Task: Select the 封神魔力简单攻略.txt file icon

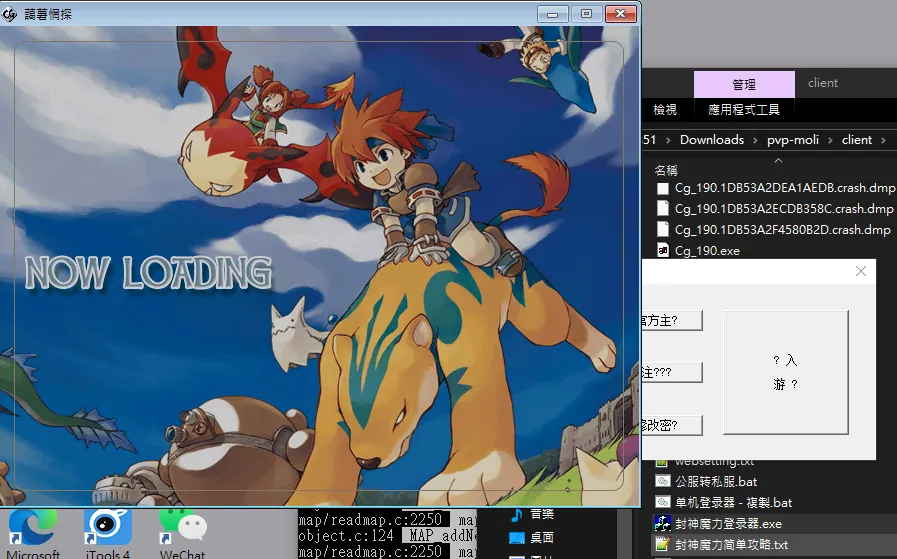Action: point(662,544)
